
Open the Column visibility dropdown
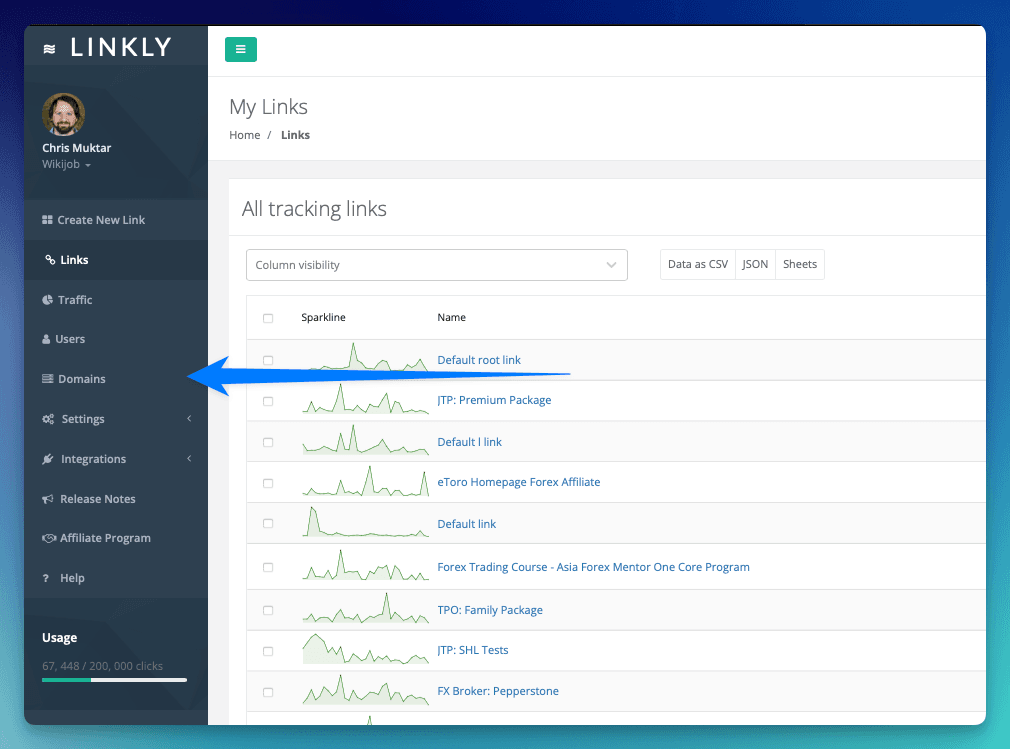[x=436, y=265]
